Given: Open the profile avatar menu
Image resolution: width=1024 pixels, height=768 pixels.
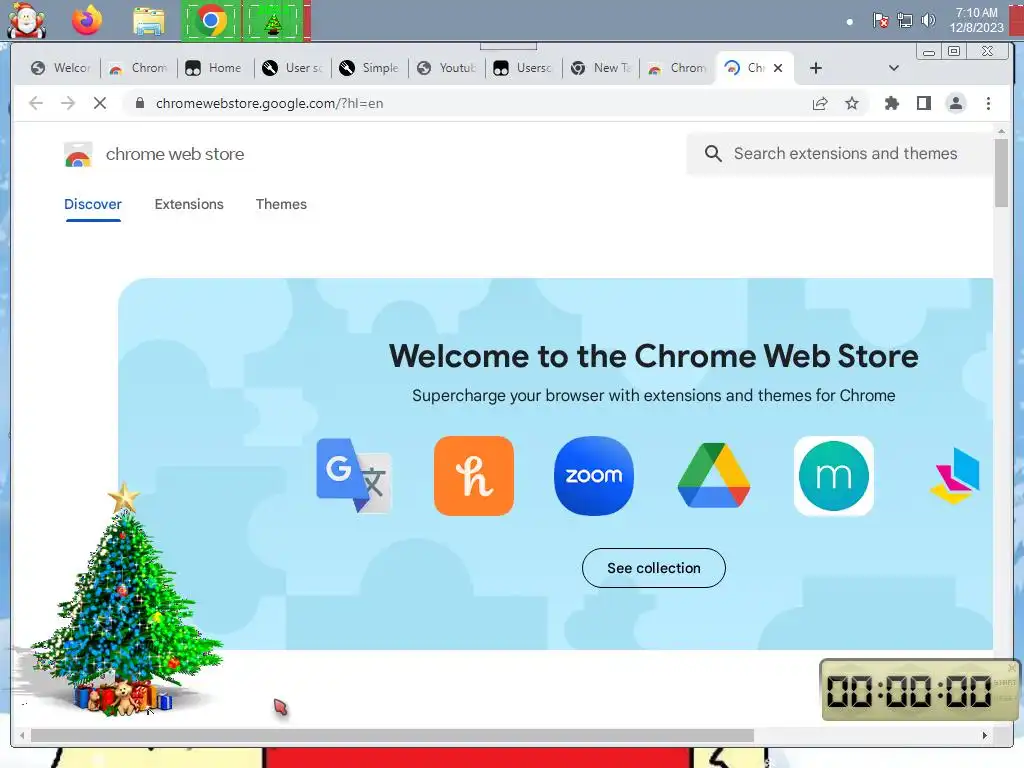Looking at the screenshot, I should pyautogui.click(x=955, y=103).
